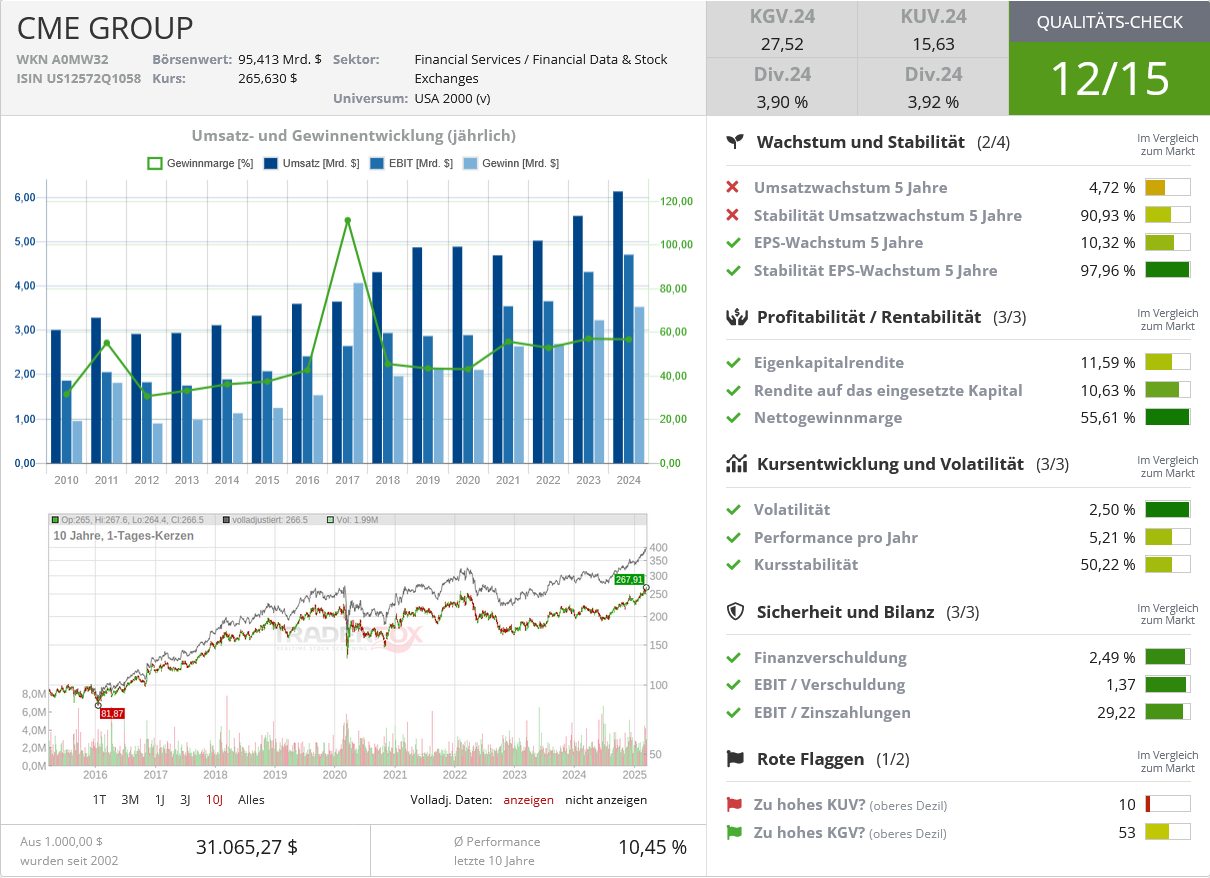Click the 10,45 % average performance value

click(653, 847)
